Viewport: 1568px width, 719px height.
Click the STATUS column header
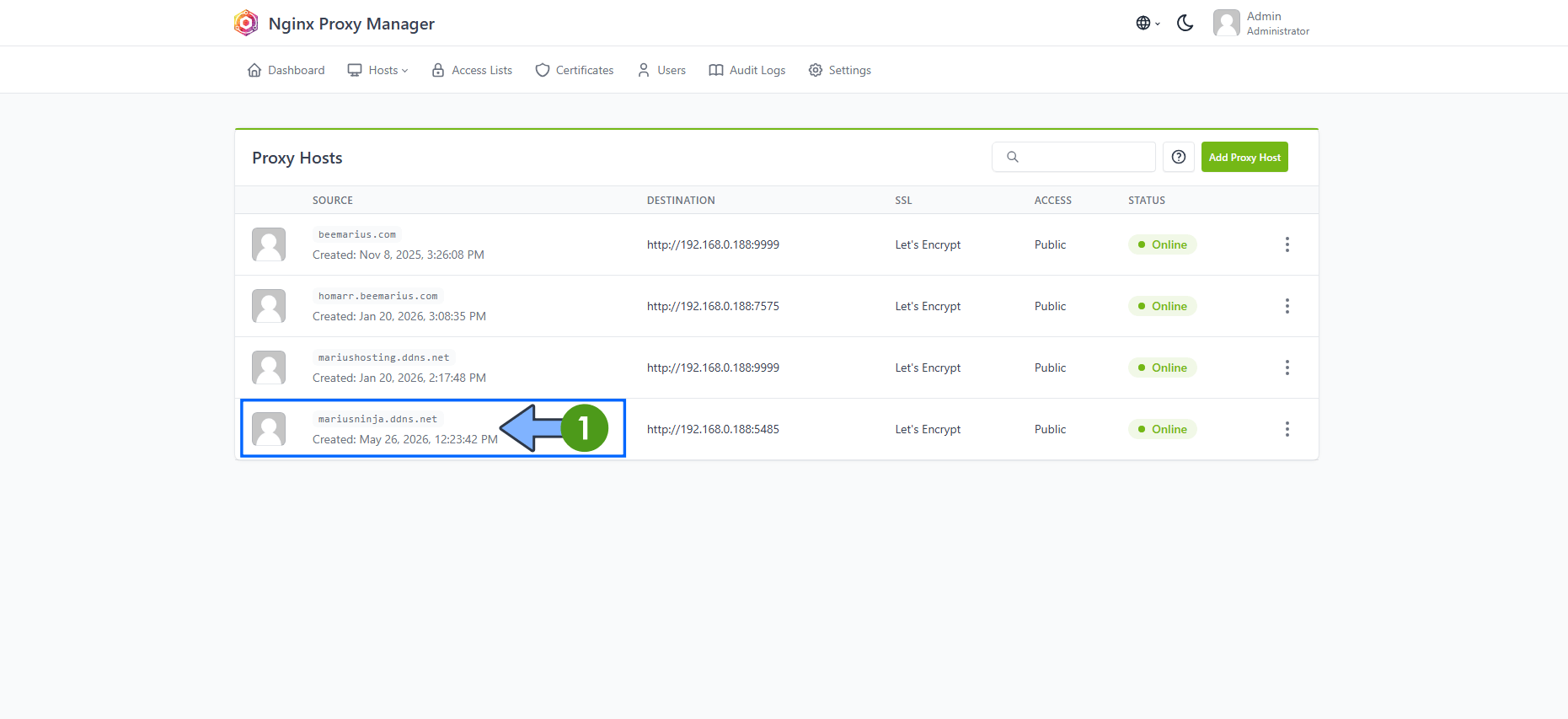point(1147,201)
